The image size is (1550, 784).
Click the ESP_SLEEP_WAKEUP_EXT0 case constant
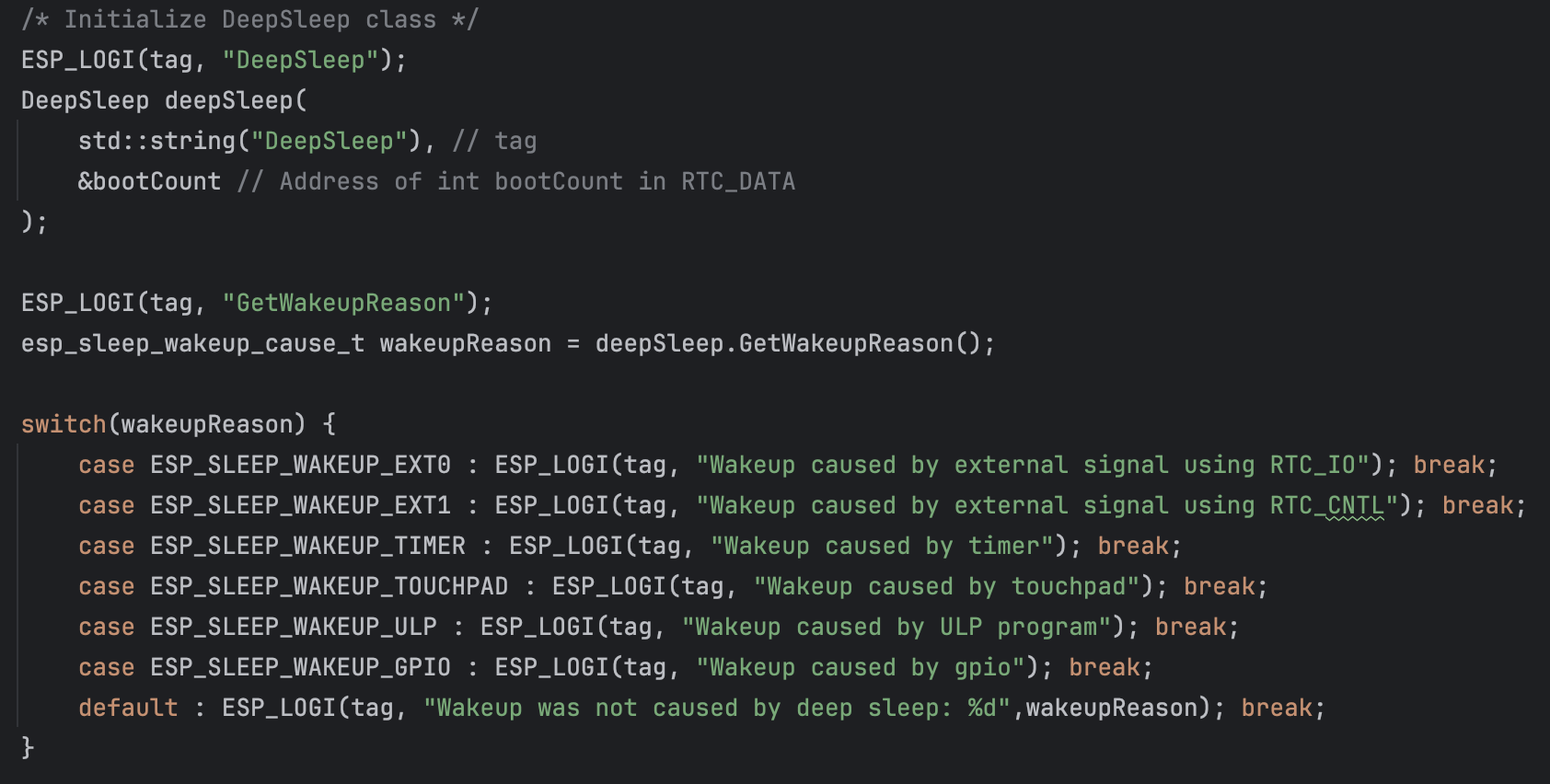point(300,465)
